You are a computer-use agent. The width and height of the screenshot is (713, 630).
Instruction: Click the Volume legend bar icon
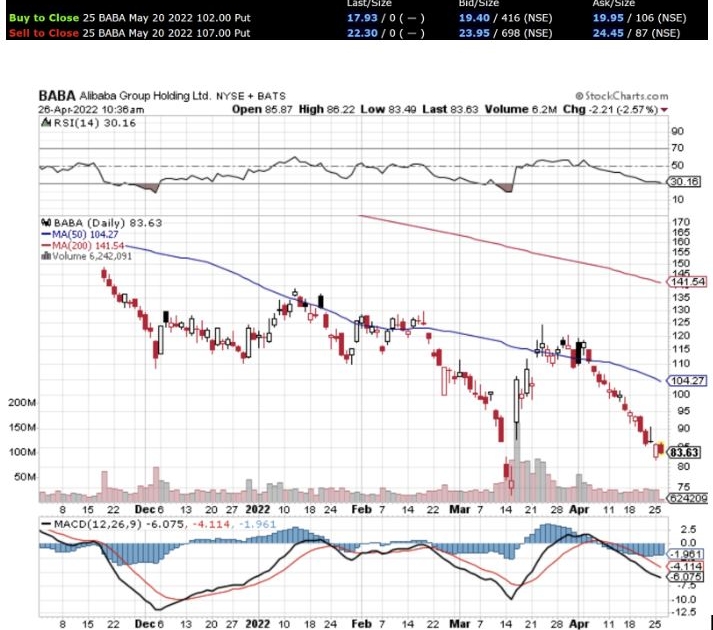pos(42,255)
